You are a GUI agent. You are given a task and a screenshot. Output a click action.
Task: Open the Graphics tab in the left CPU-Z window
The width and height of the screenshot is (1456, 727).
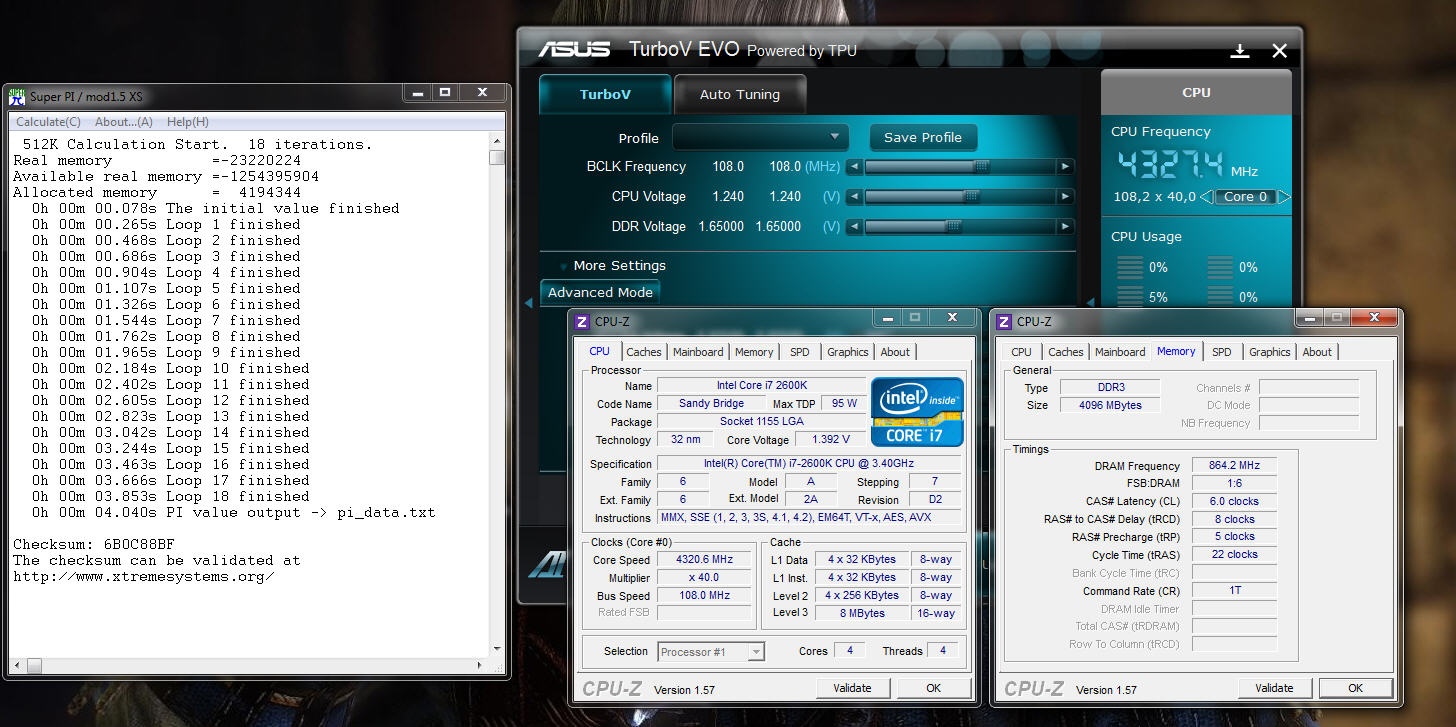[x=848, y=352]
